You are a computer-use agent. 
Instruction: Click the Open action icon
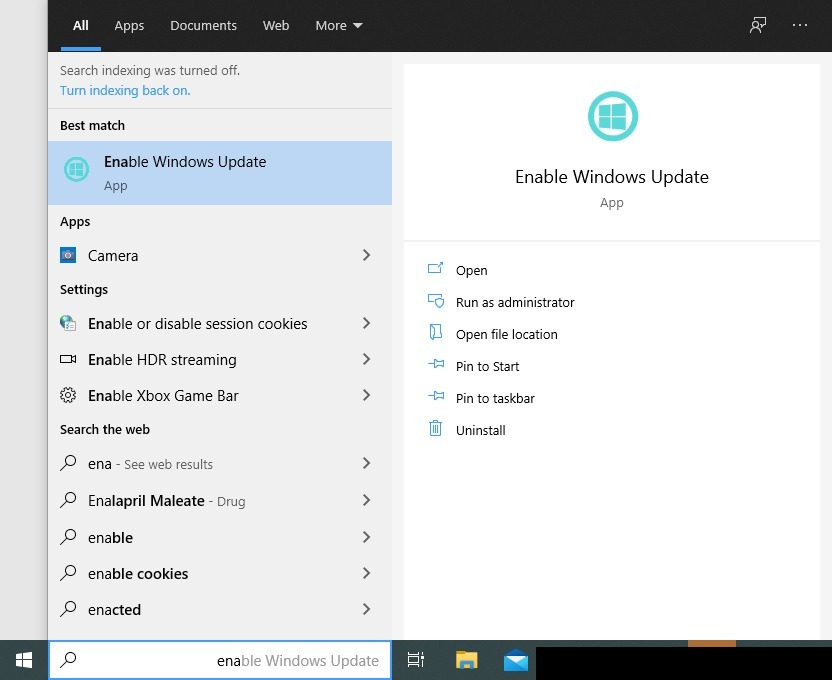point(435,268)
